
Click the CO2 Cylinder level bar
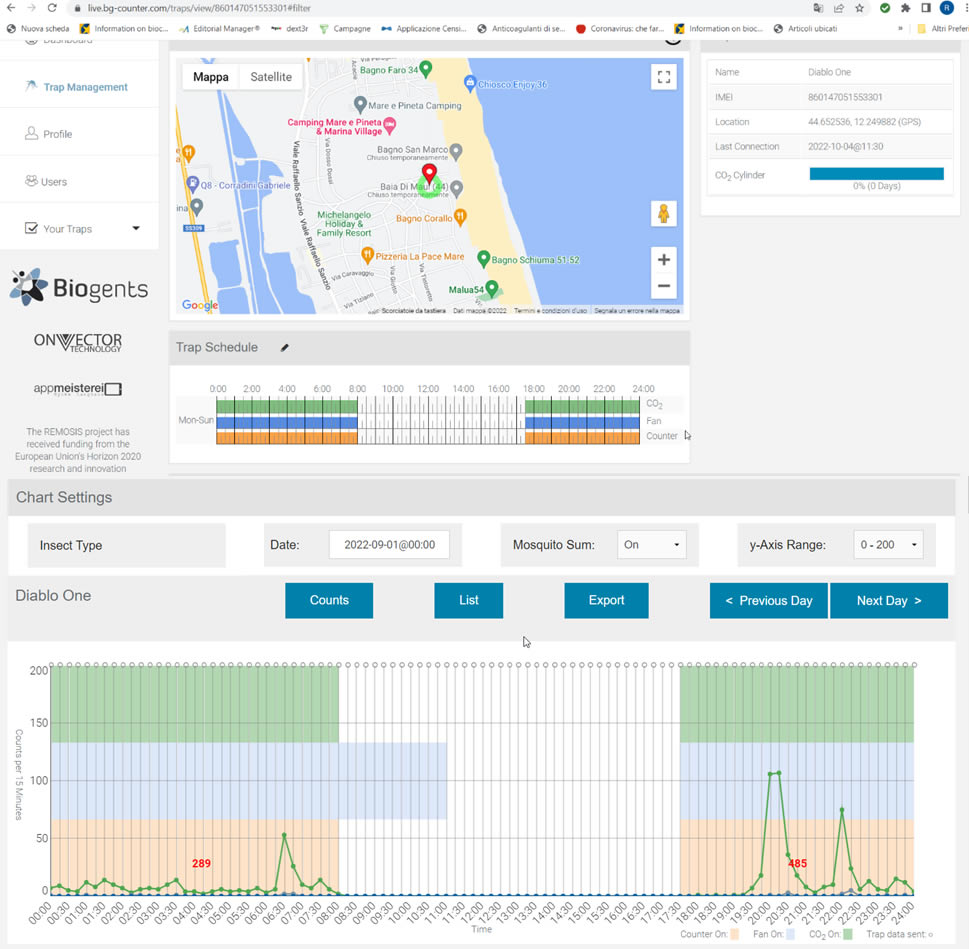[x=876, y=174]
